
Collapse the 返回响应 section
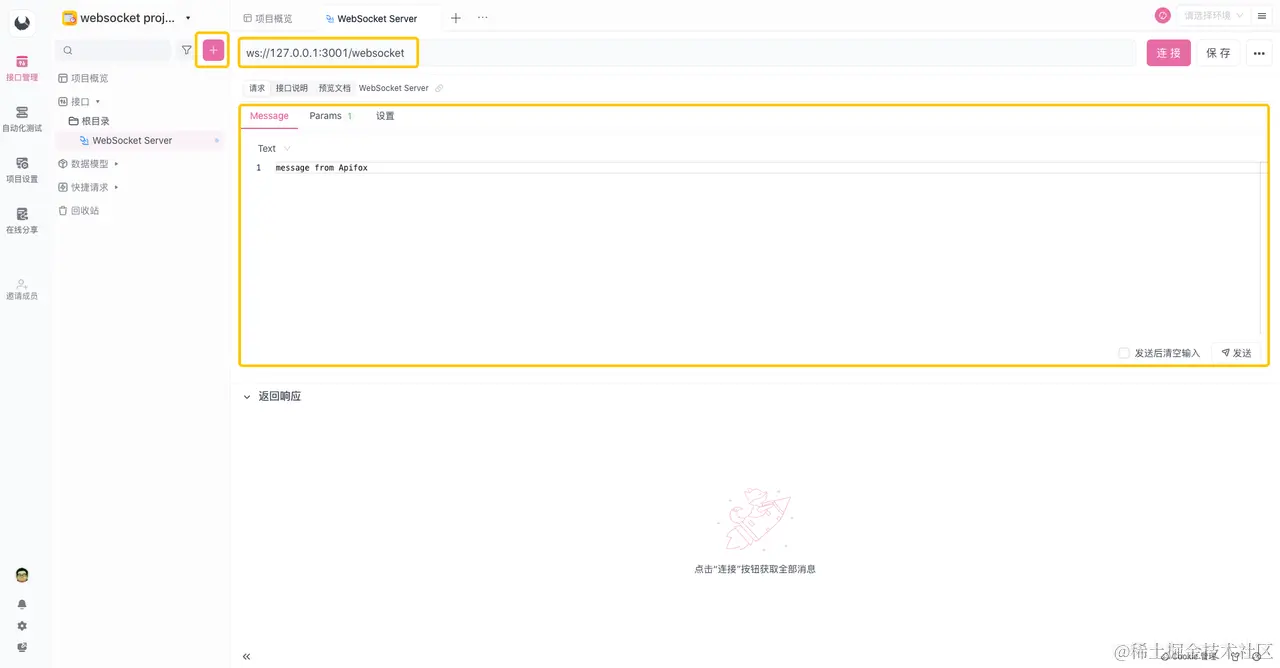pos(247,396)
